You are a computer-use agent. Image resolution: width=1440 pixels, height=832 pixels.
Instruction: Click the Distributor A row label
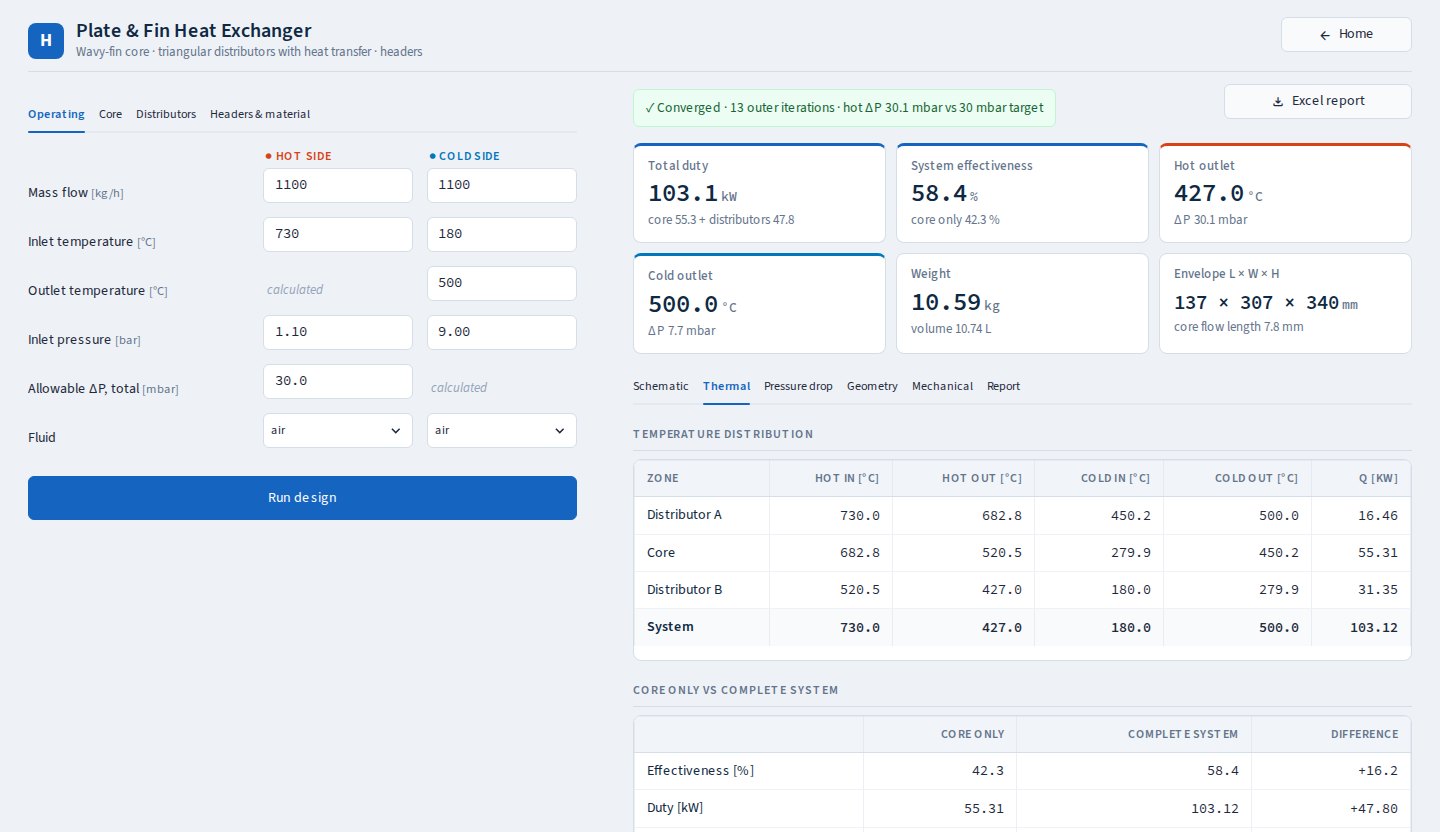point(684,515)
